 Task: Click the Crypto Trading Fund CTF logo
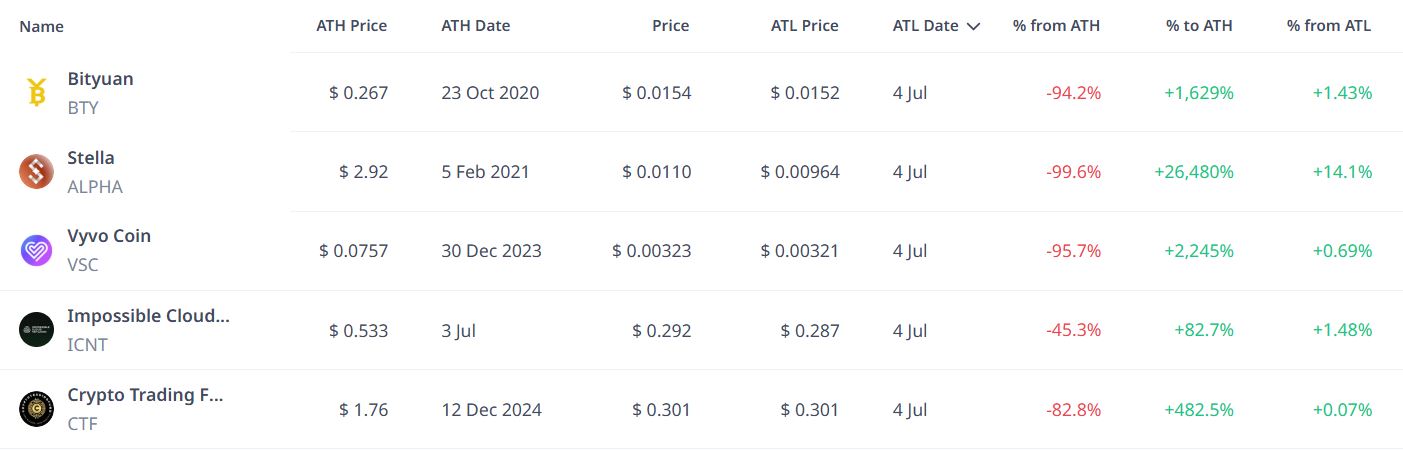coord(36,409)
